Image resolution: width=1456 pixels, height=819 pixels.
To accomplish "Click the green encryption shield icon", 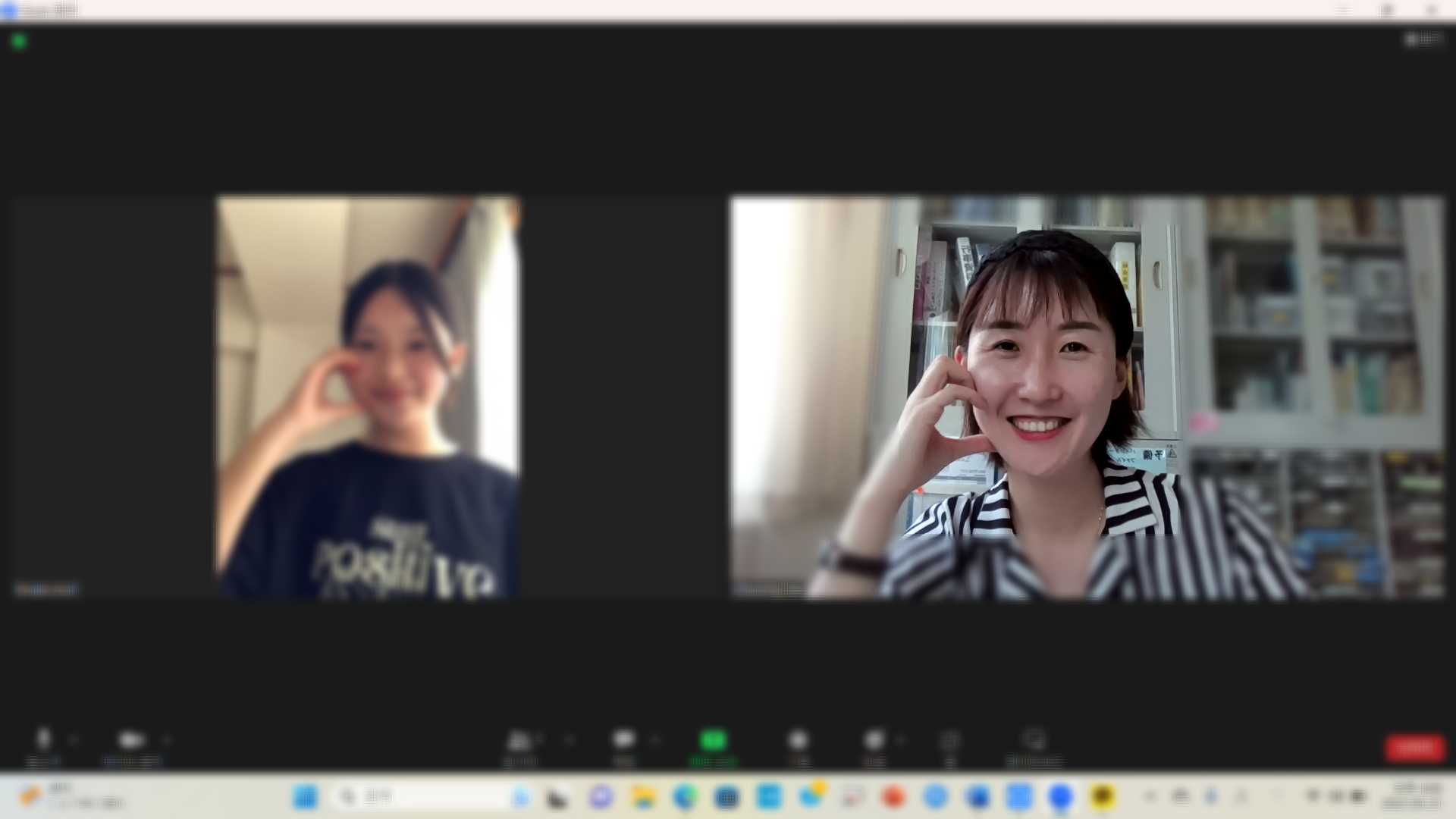I will [x=19, y=40].
